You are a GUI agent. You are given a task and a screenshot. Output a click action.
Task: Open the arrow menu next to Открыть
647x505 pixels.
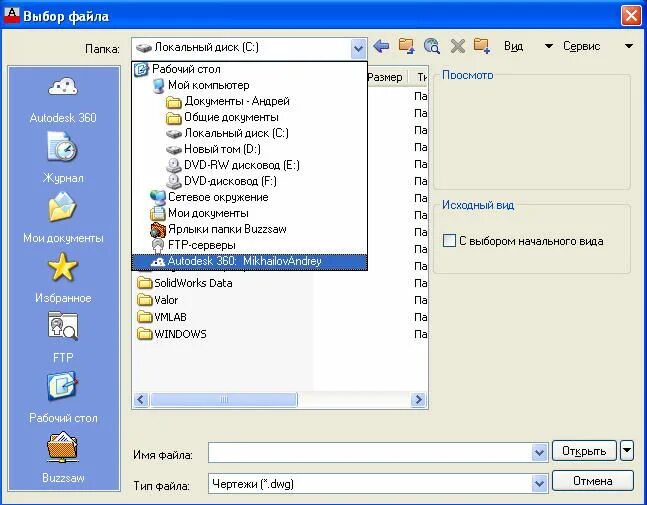[x=627, y=450]
